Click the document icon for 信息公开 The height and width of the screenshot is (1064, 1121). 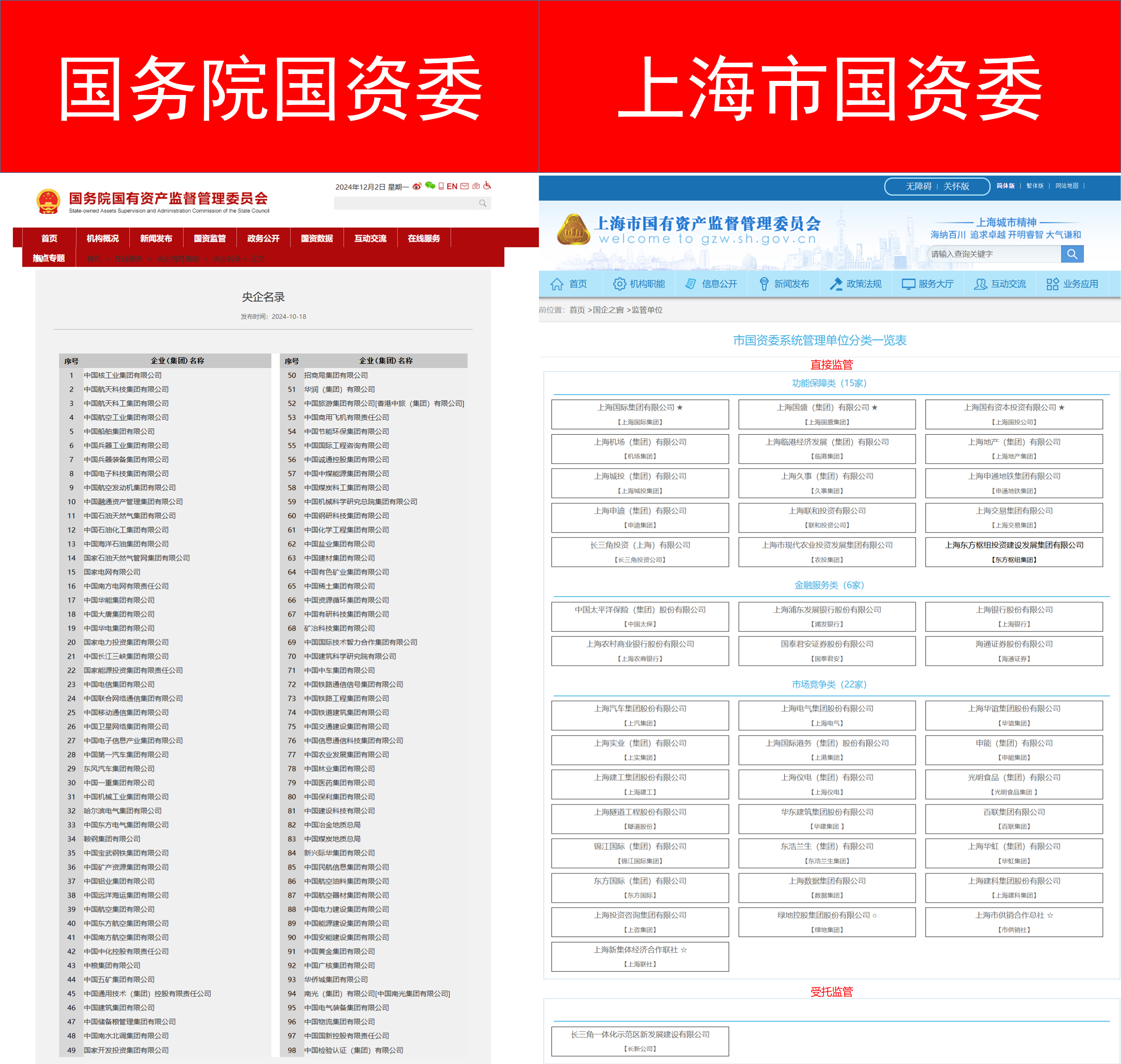click(x=690, y=283)
